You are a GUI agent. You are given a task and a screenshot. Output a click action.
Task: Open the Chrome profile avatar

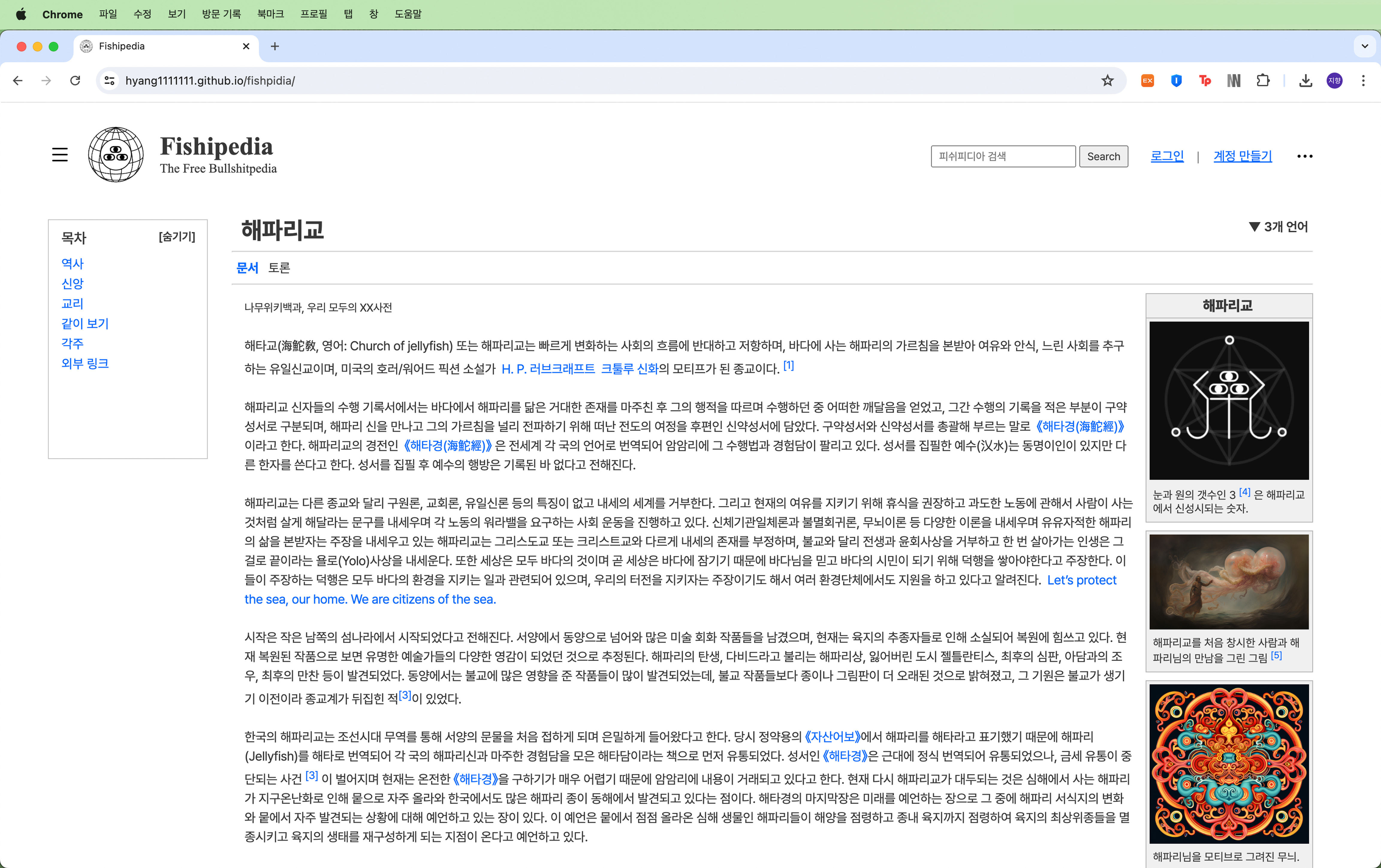coord(1335,81)
